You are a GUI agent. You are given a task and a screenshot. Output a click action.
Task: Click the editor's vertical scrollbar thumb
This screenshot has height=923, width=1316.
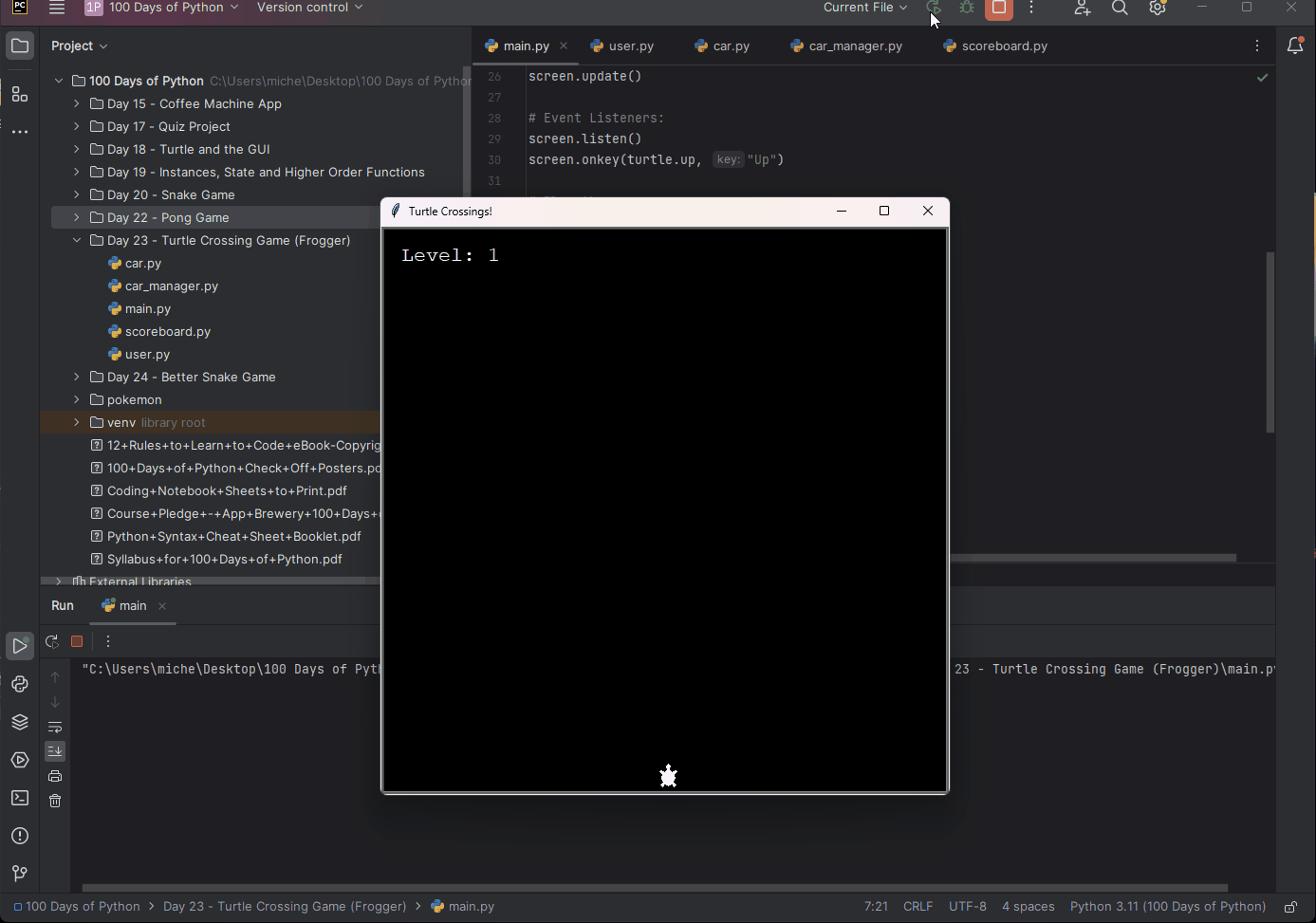tap(1270, 342)
